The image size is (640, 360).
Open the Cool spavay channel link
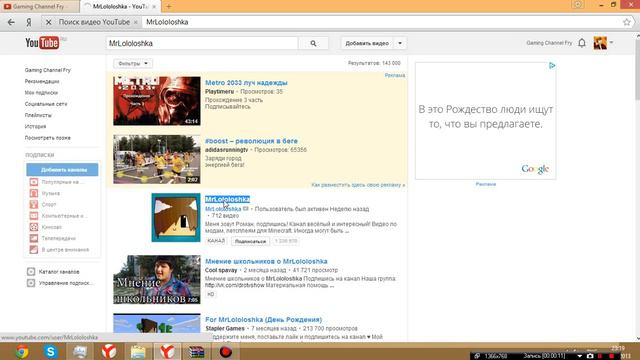[221, 270]
